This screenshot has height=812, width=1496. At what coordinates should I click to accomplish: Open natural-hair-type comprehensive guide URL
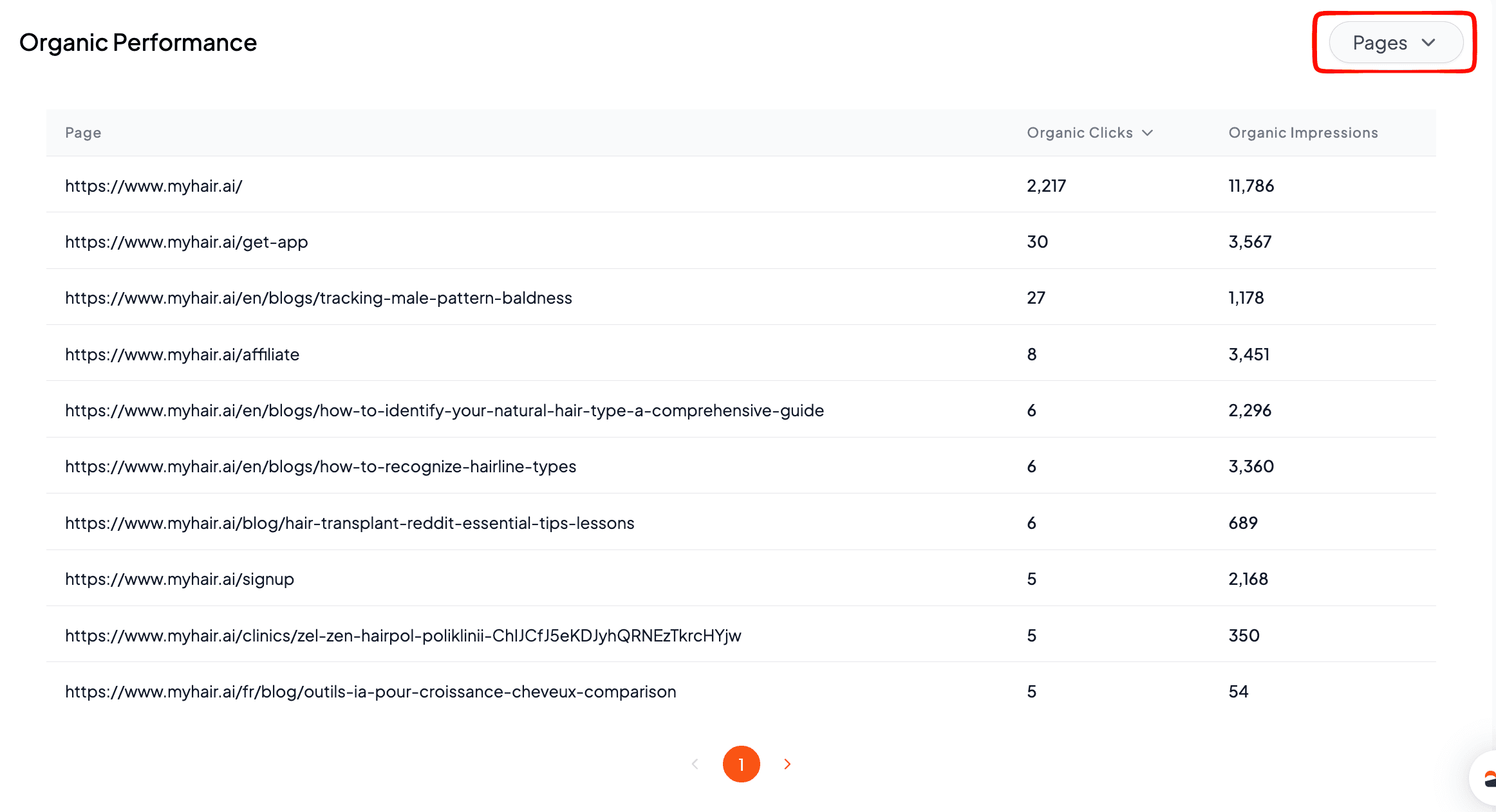tap(444, 411)
